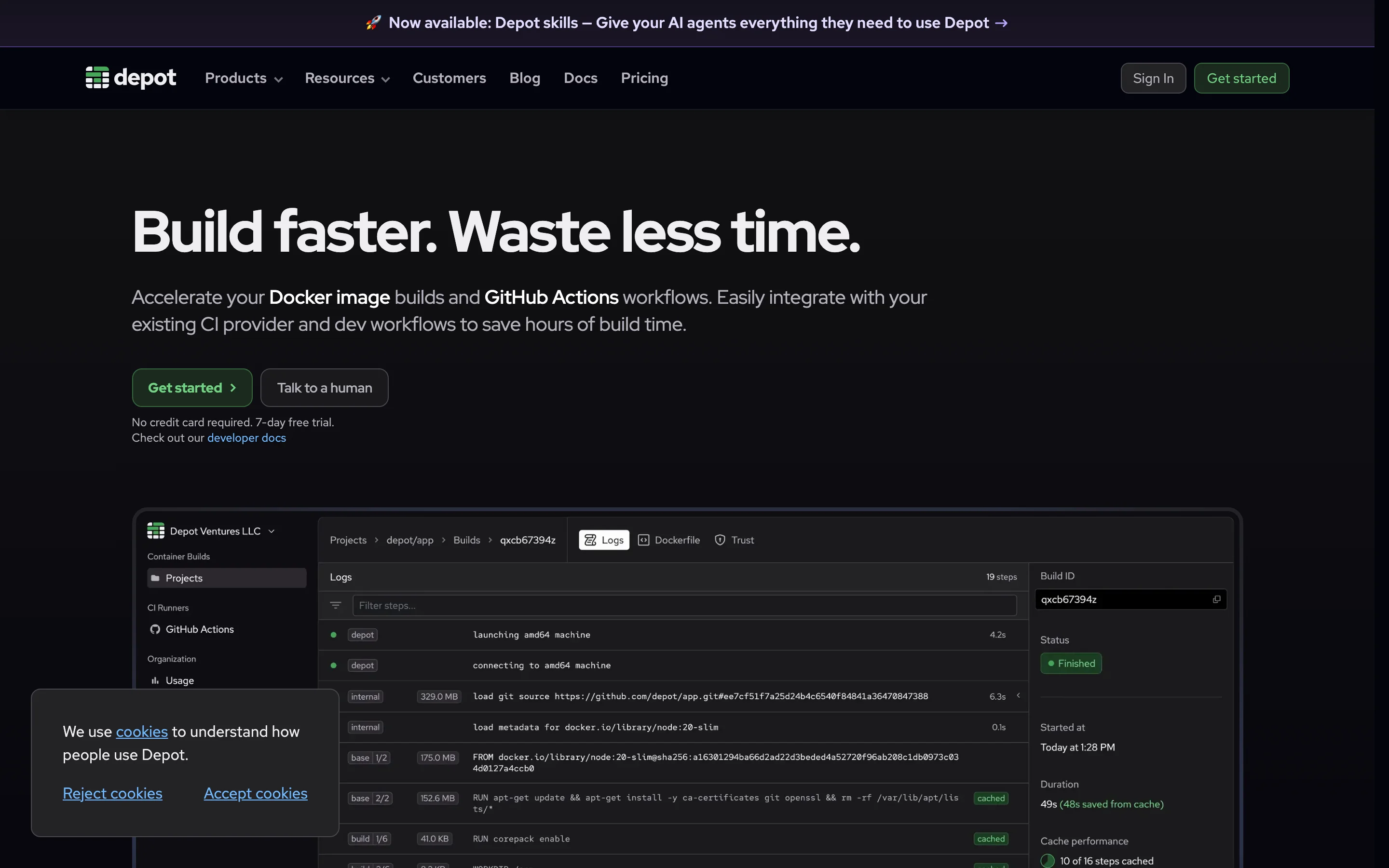Screen dimensions: 1389x868
Task: Open the Pricing page
Action: click(x=644, y=78)
